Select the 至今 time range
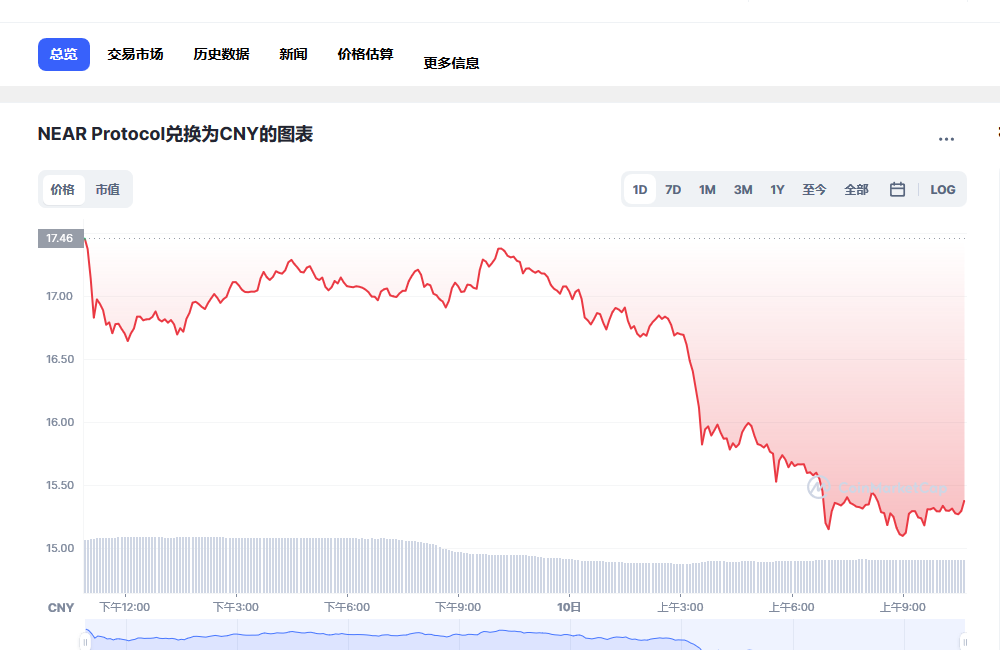The image size is (1000, 650). pos(814,189)
